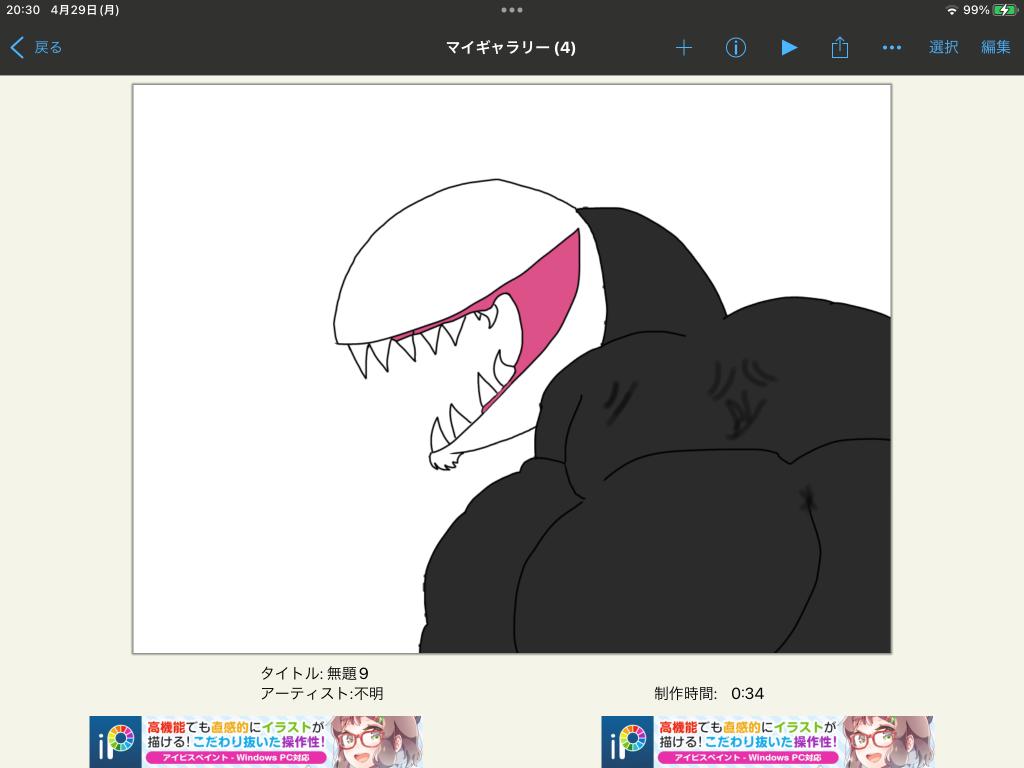The height and width of the screenshot is (768, 1024).
Task: Tap the アーティスト:不明 artist text
Action: click(x=321, y=693)
